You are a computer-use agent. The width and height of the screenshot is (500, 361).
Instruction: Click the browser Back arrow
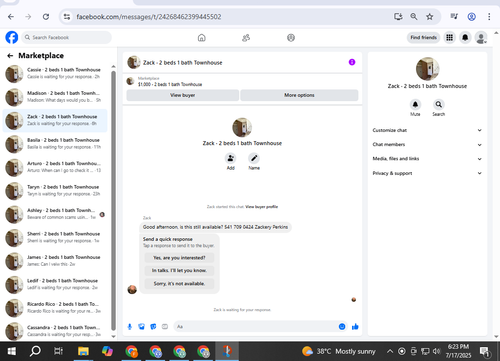(x=11, y=17)
